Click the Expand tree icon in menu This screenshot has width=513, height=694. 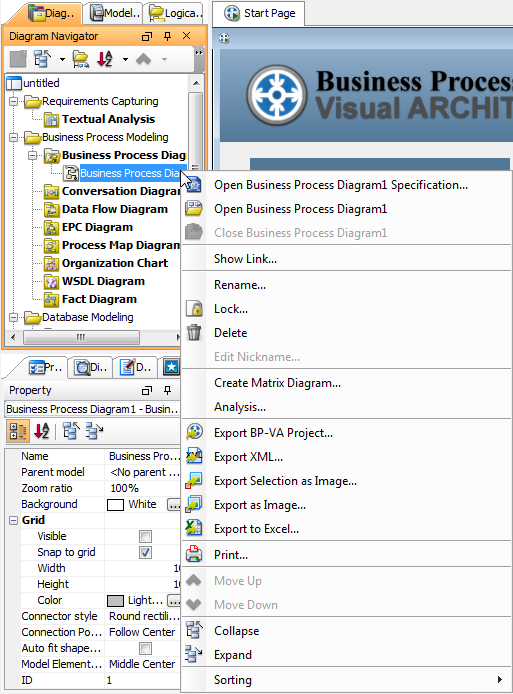pyautogui.click(x=194, y=654)
